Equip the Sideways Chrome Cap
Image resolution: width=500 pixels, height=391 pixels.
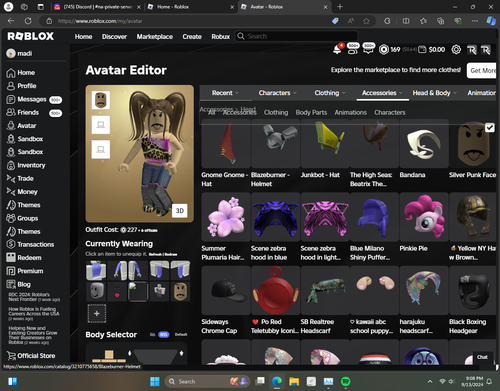pos(226,290)
